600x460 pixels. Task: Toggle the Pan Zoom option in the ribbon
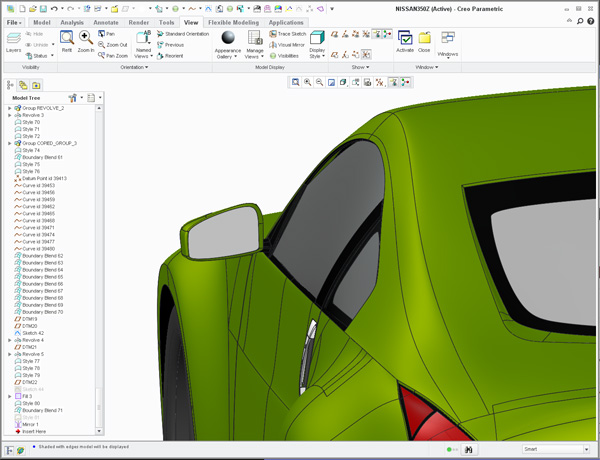(x=112, y=56)
